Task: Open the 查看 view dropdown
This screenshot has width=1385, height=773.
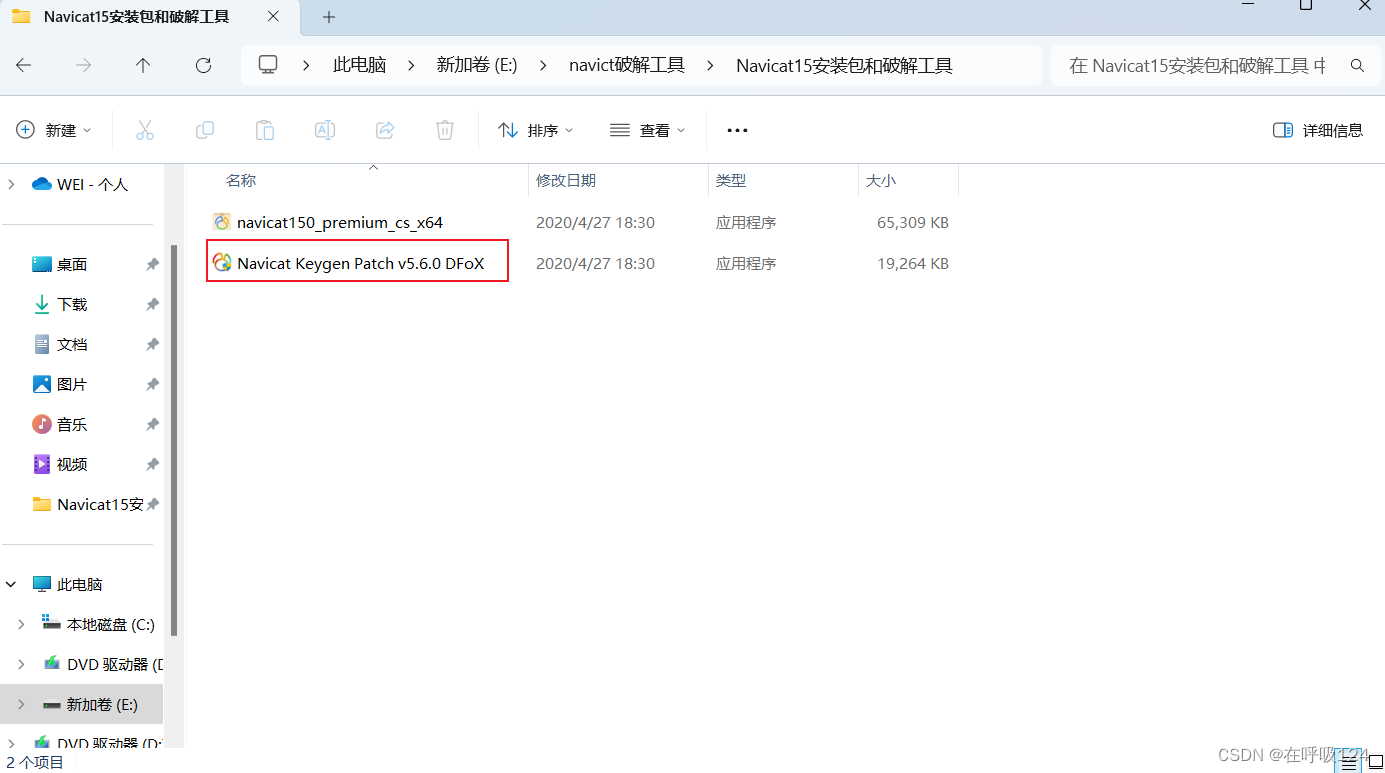Action: pyautogui.click(x=648, y=130)
